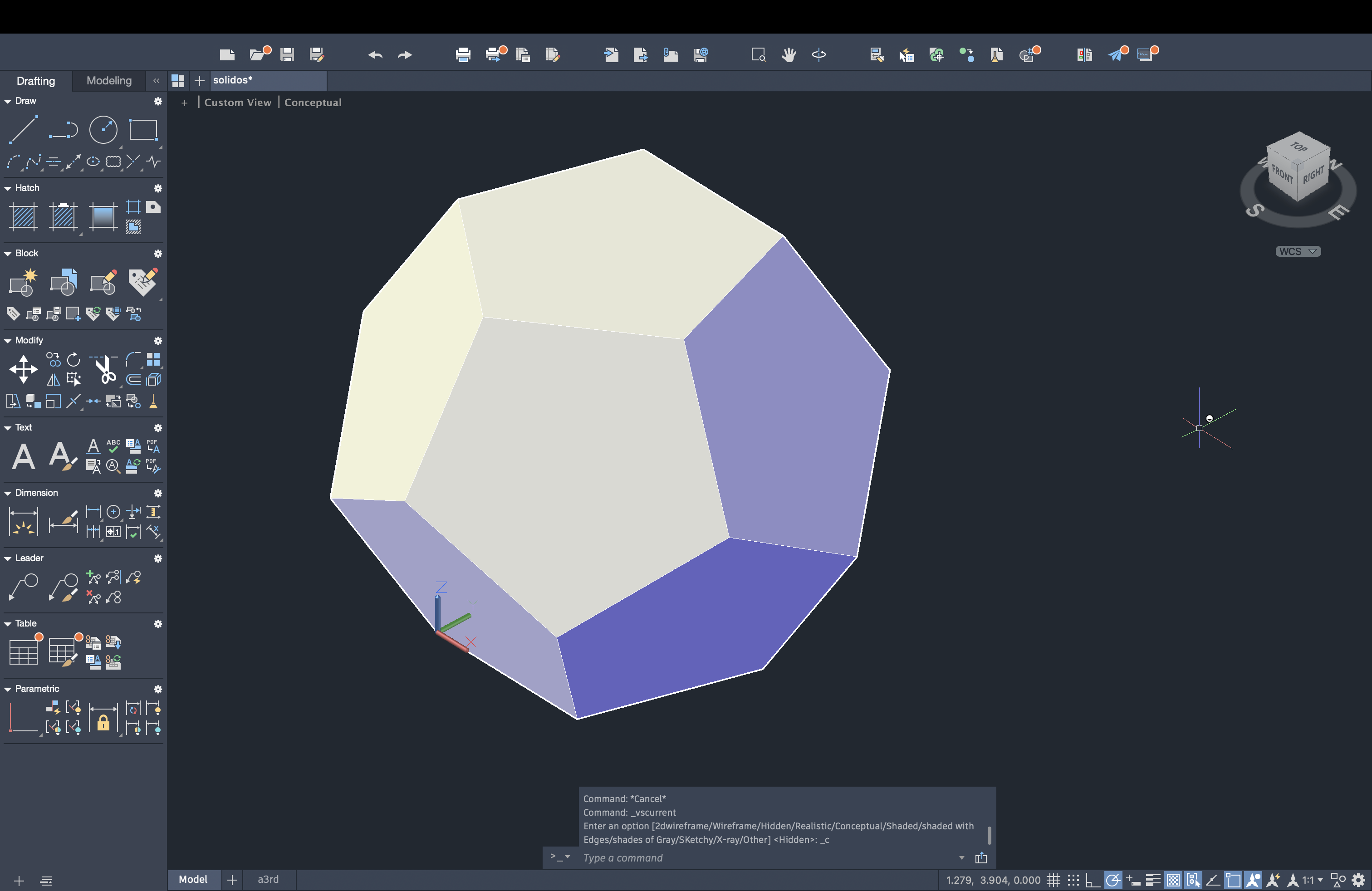Click the Move tool in Modify
This screenshot has width=1372, height=891.
point(23,369)
